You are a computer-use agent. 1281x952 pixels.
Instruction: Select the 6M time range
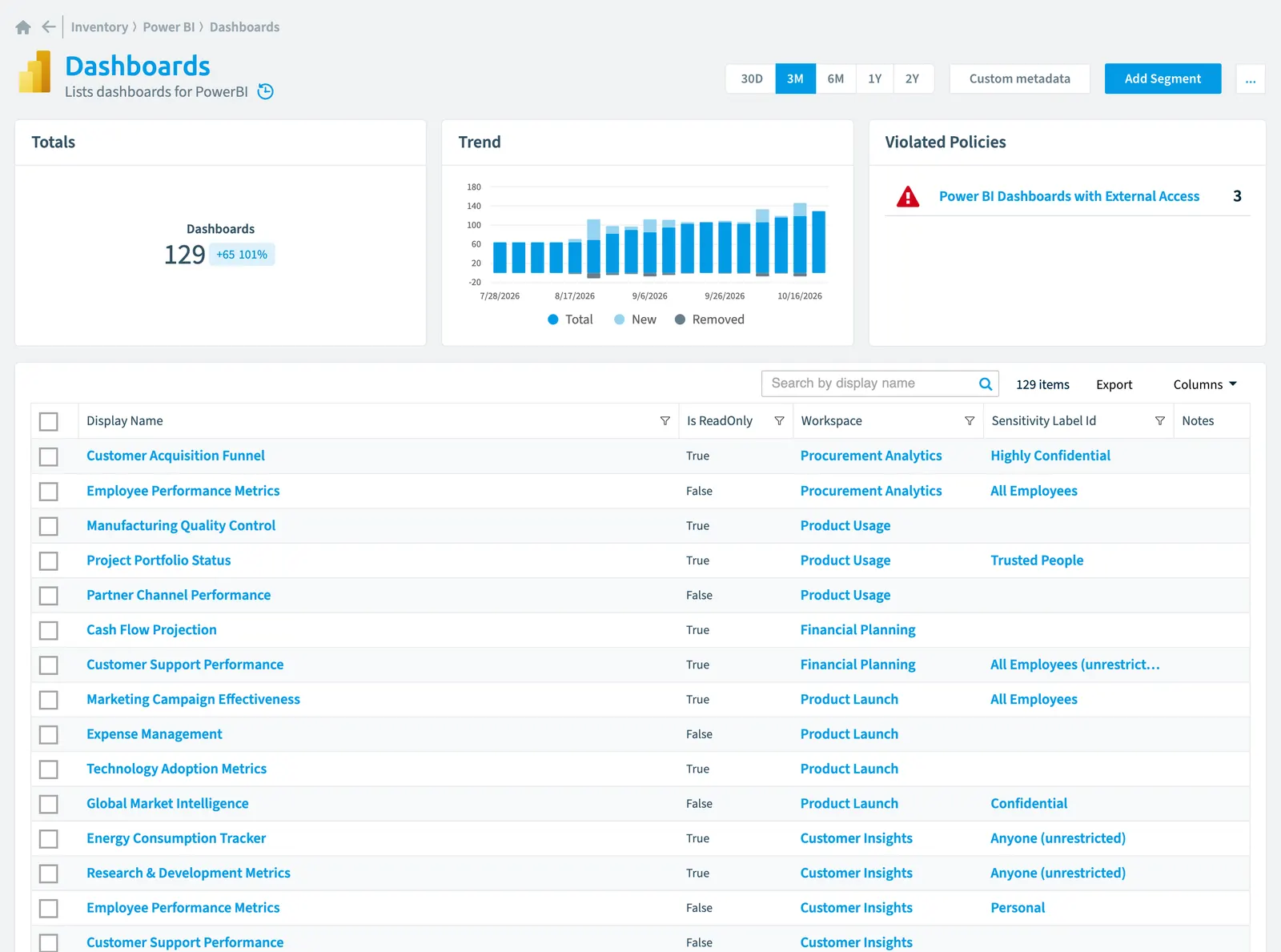tap(836, 79)
